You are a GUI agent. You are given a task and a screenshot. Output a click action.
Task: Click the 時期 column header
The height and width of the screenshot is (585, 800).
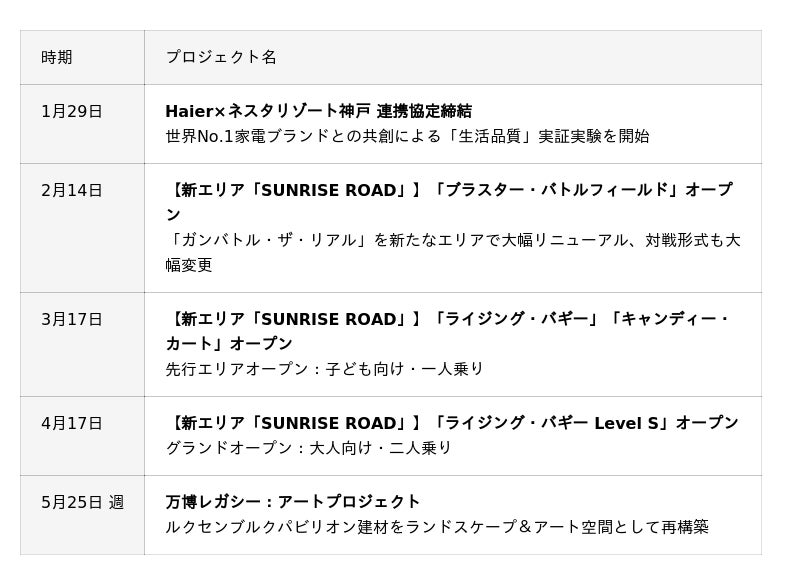pos(57,57)
